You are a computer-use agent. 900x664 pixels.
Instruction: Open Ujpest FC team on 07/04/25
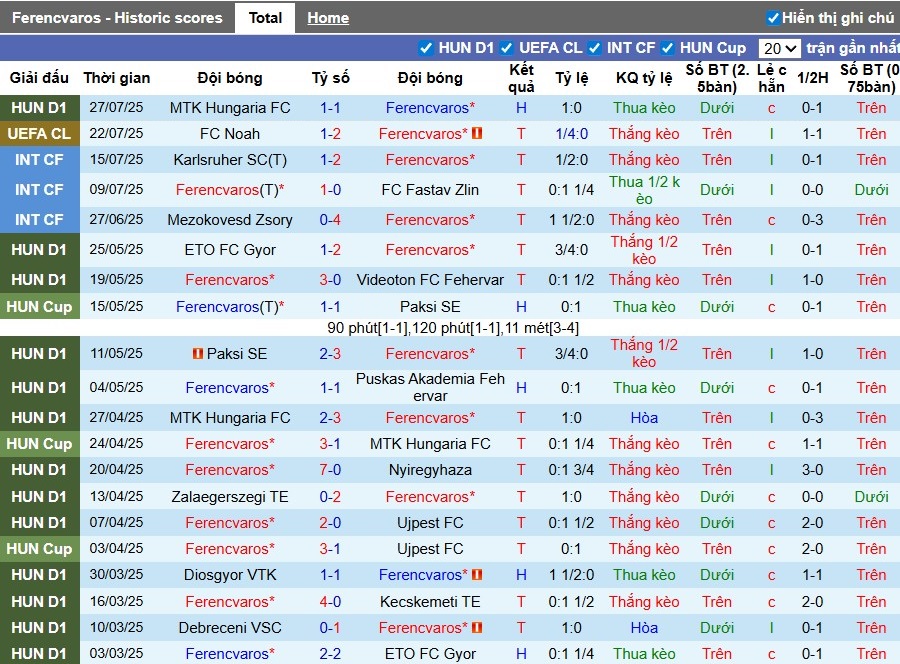click(x=430, y=523)
